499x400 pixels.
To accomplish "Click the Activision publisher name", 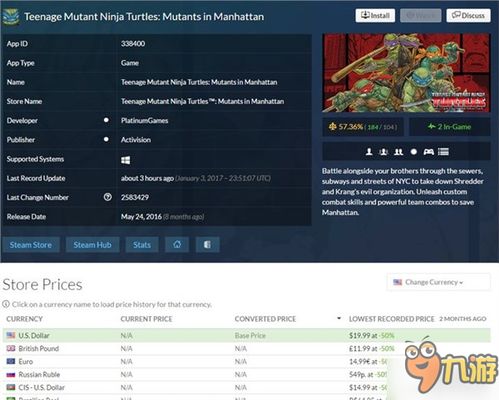I will [x=136, y=140].
